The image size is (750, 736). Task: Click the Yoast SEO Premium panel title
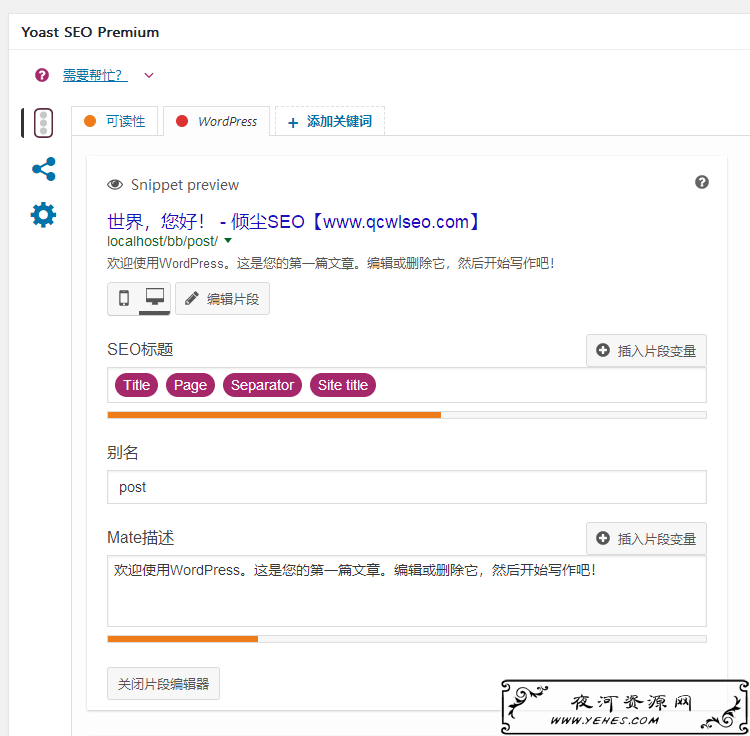pos(90,32)
